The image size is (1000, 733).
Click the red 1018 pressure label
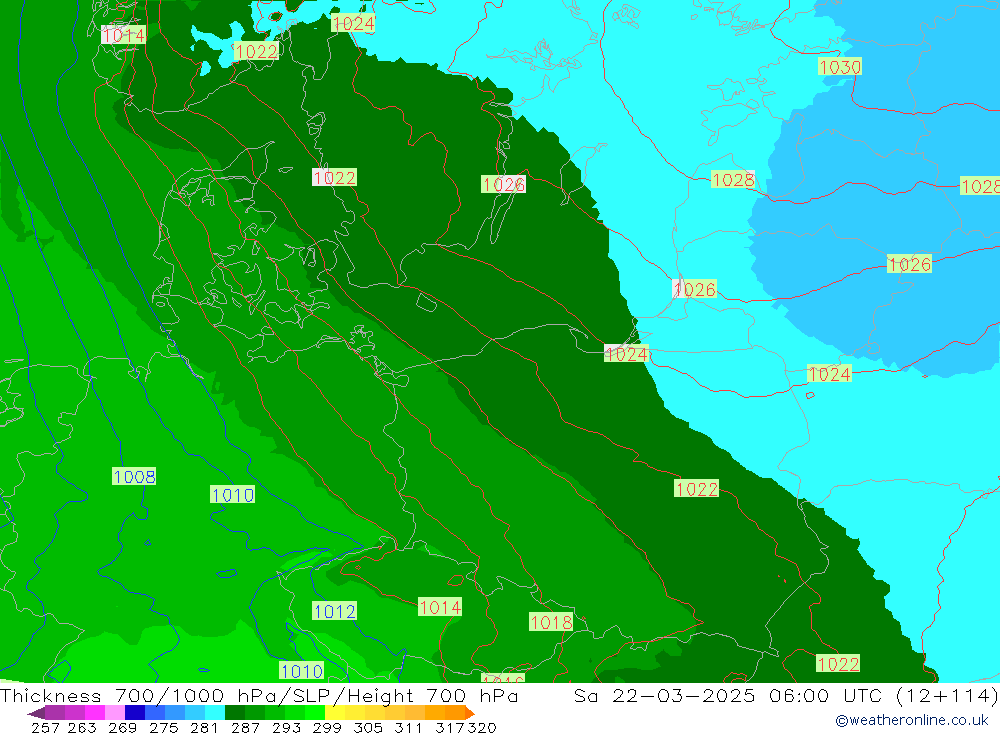pos(551,622)
